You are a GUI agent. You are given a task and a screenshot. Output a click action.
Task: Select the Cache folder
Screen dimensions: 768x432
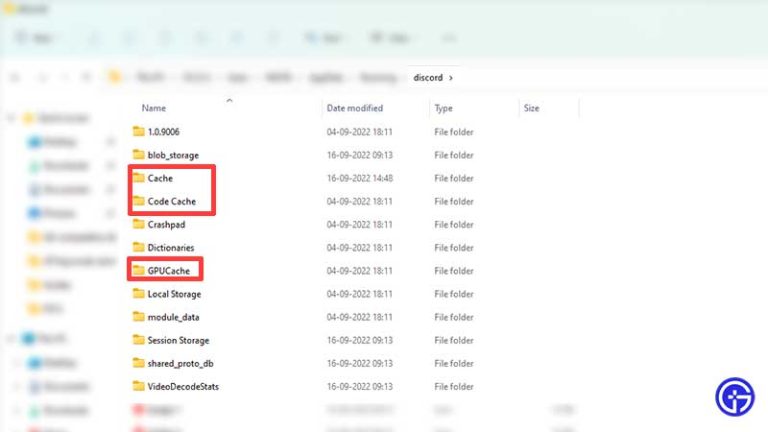(x=160, y=178)
